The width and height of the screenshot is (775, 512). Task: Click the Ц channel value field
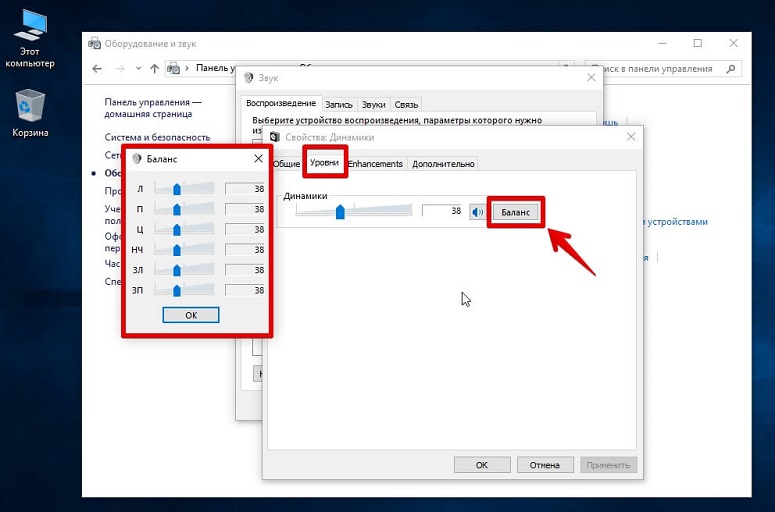click(x=246, y=229)
